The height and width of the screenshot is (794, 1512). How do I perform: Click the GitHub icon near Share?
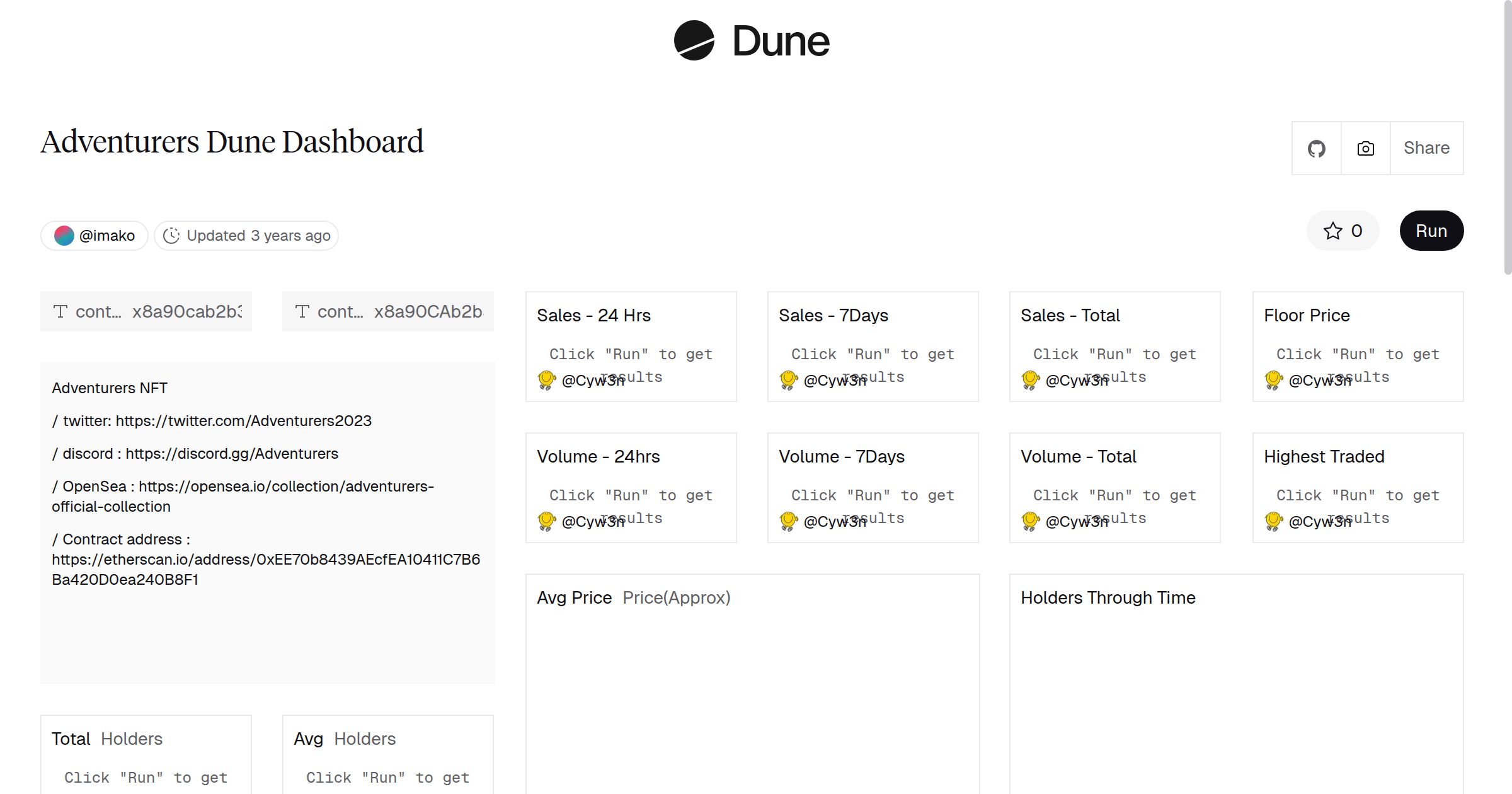click(x=1315, y=148)
